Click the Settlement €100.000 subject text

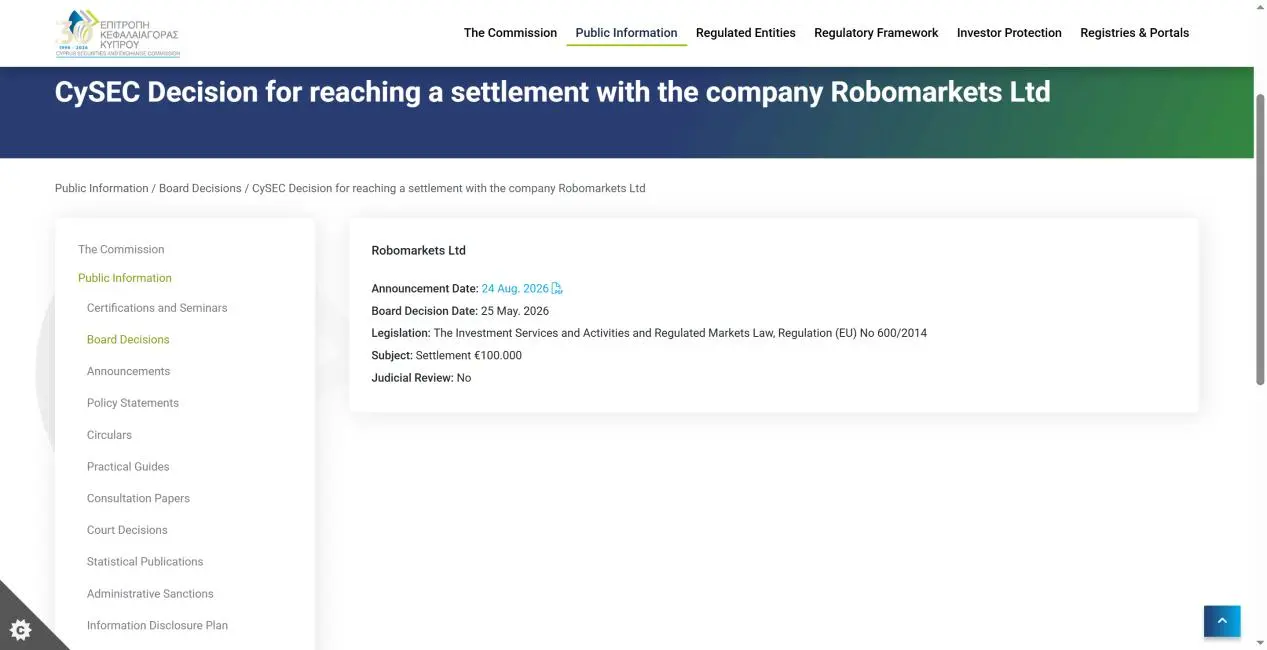point(446,355)
